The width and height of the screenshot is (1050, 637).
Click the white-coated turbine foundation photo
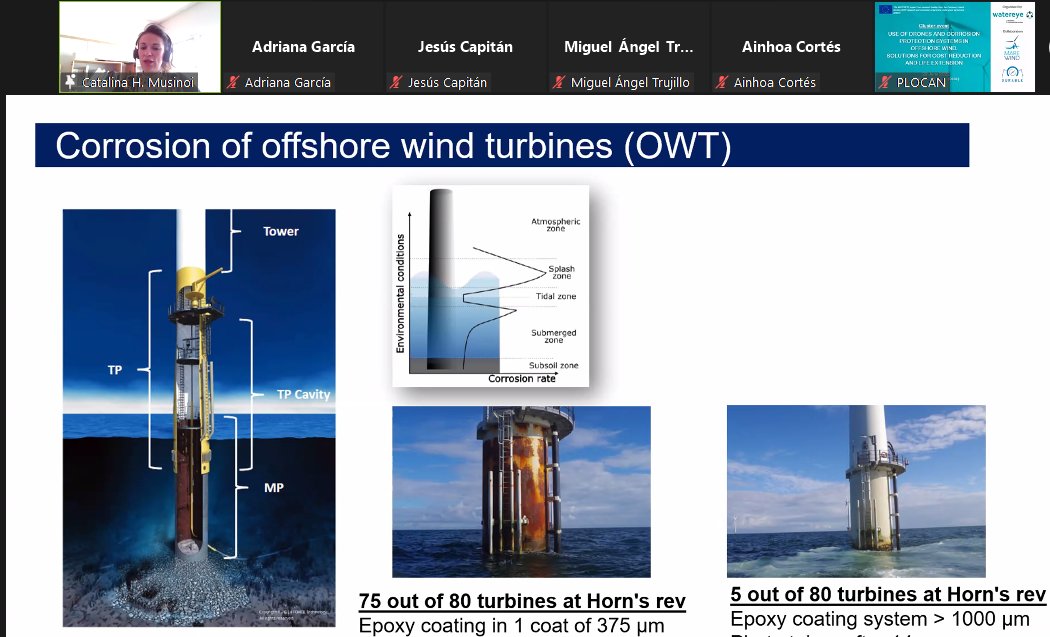(x=856, y=491)
